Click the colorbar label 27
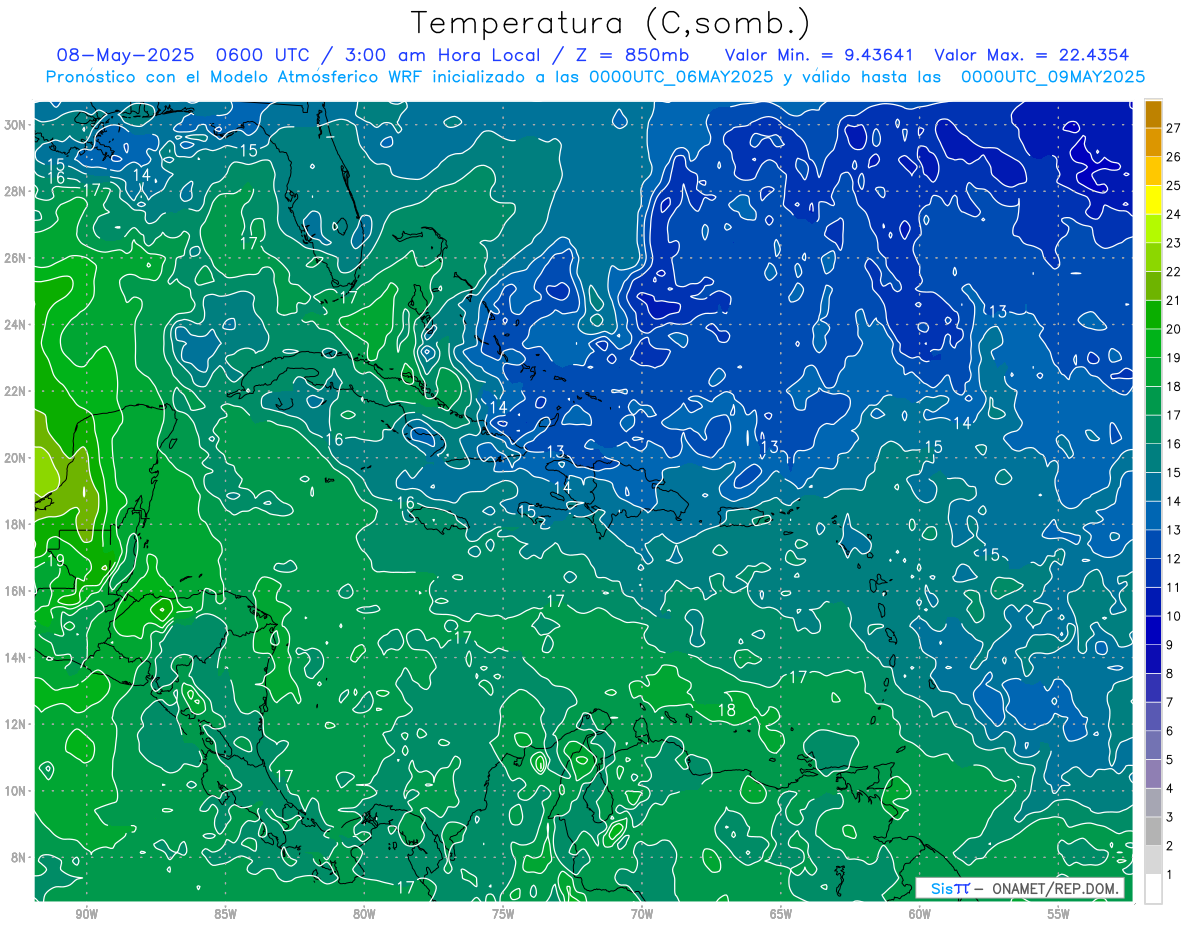This screenshot has width=1200, height=927. click(x=1174, y=127)
